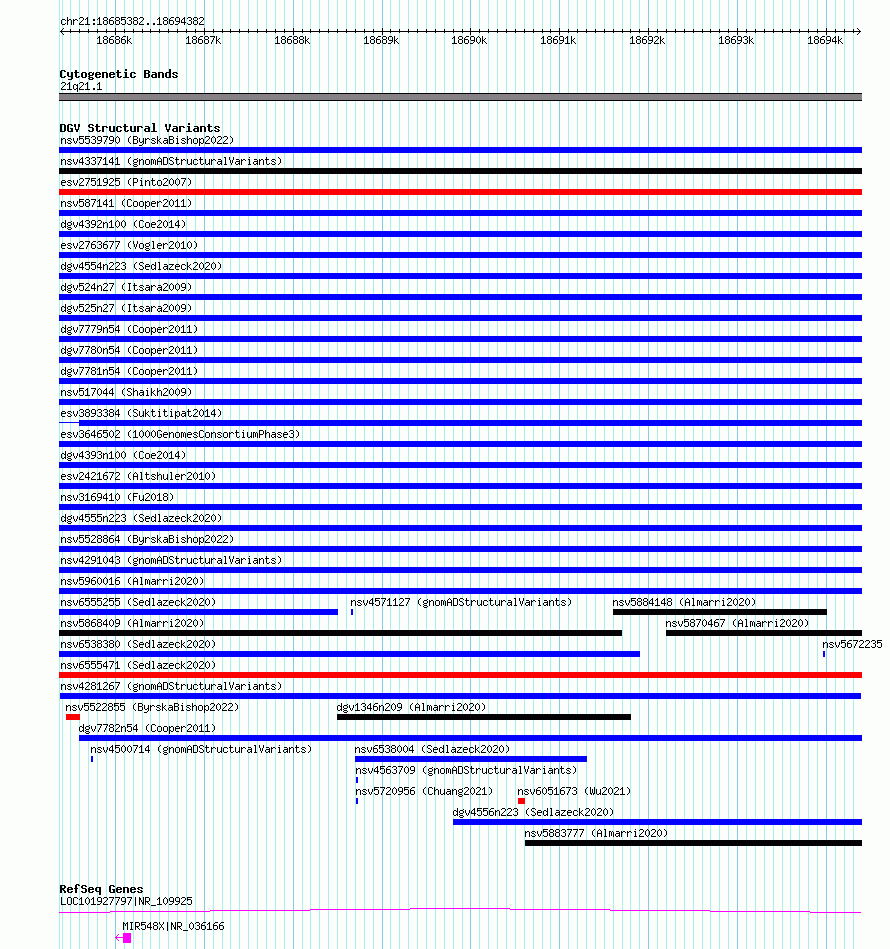Open nsv5884148 (Almarri2020) label
The height and width of the screenshot is (949, 890).
click(684, 602)
